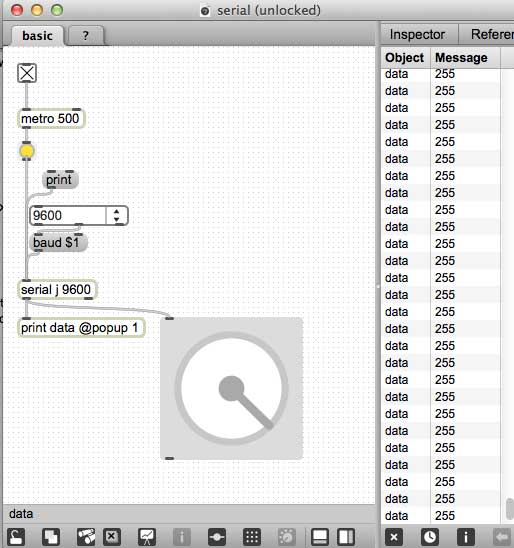Click the clock icon below message list

[x=429, y=536]
